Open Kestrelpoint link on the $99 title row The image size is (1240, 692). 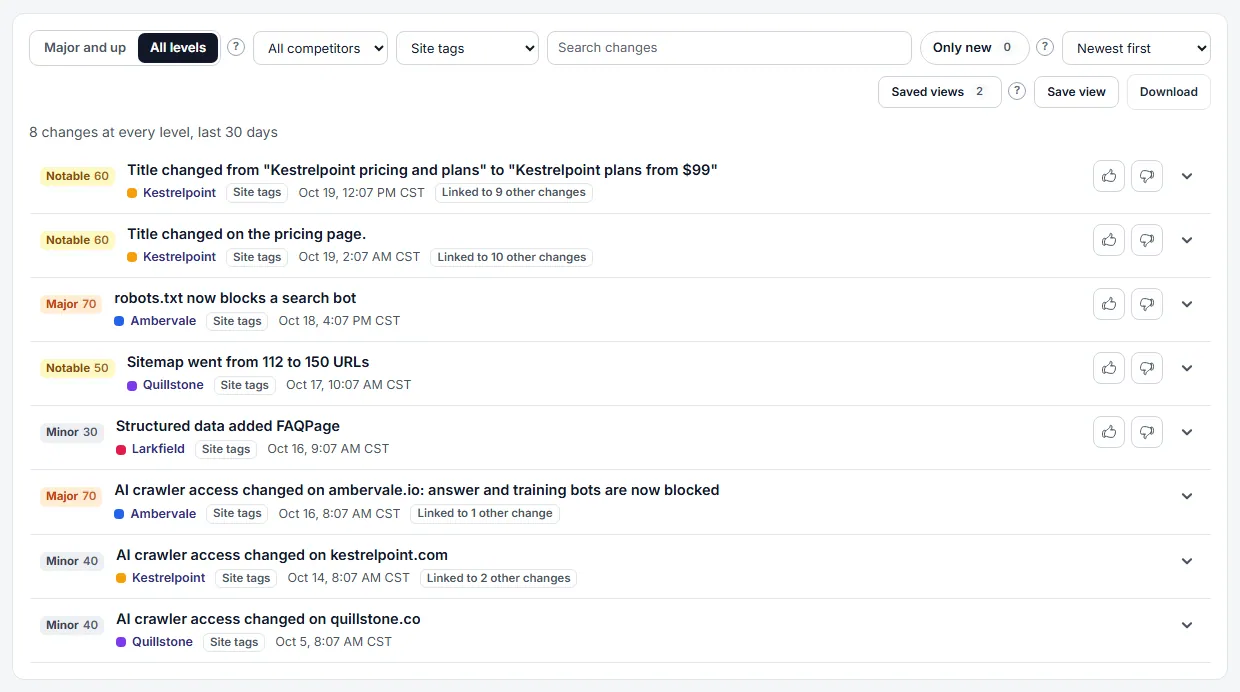(x=179, y=192)
